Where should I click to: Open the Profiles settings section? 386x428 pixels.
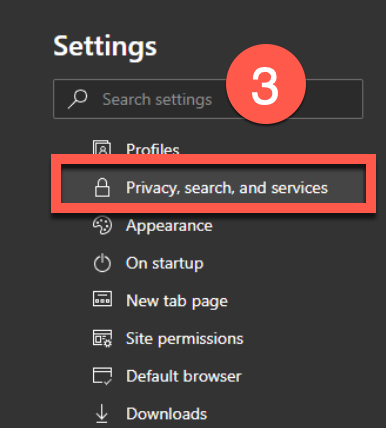(x=153, y=149)
